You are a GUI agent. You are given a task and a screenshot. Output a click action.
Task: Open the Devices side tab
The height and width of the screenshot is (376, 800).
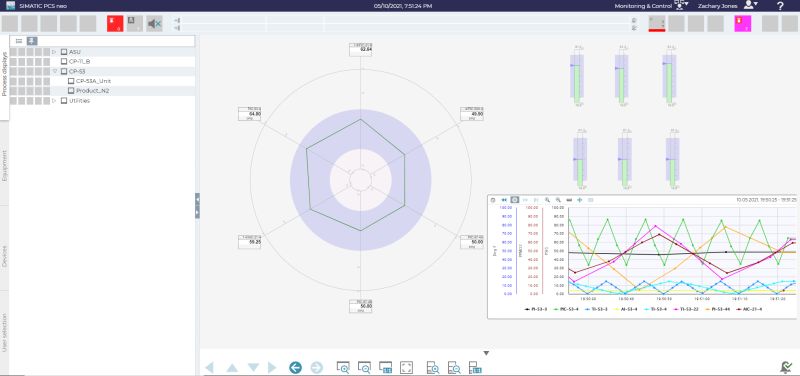[5, 256]
